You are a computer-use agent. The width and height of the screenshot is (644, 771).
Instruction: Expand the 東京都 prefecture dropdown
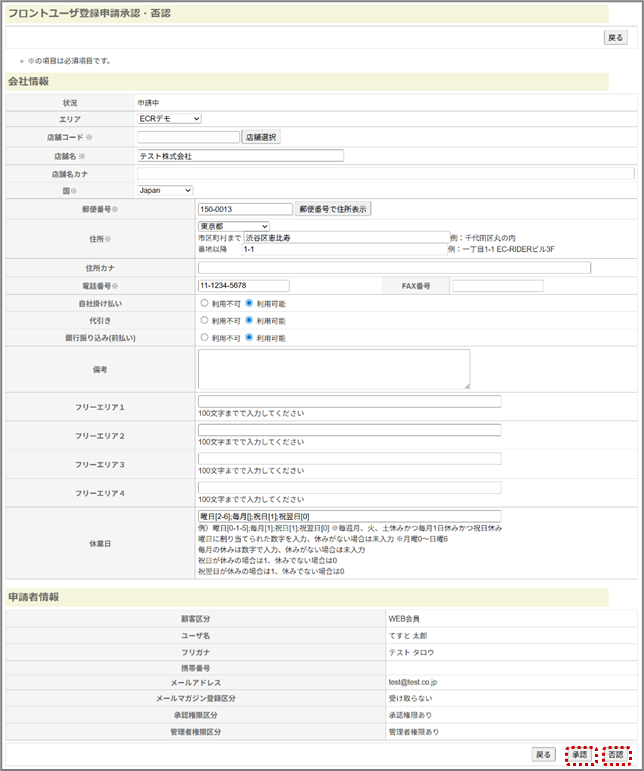tap(233, 226)
